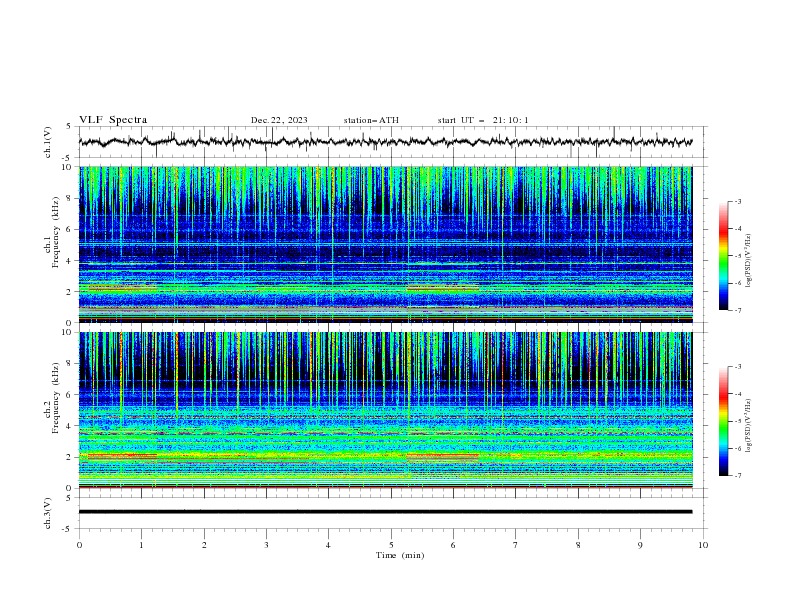The width and height of the screenshot is (792, 612).
Task: Click the "-3" label on the ch.1 colorbar
Action: (x=737, y=201)
